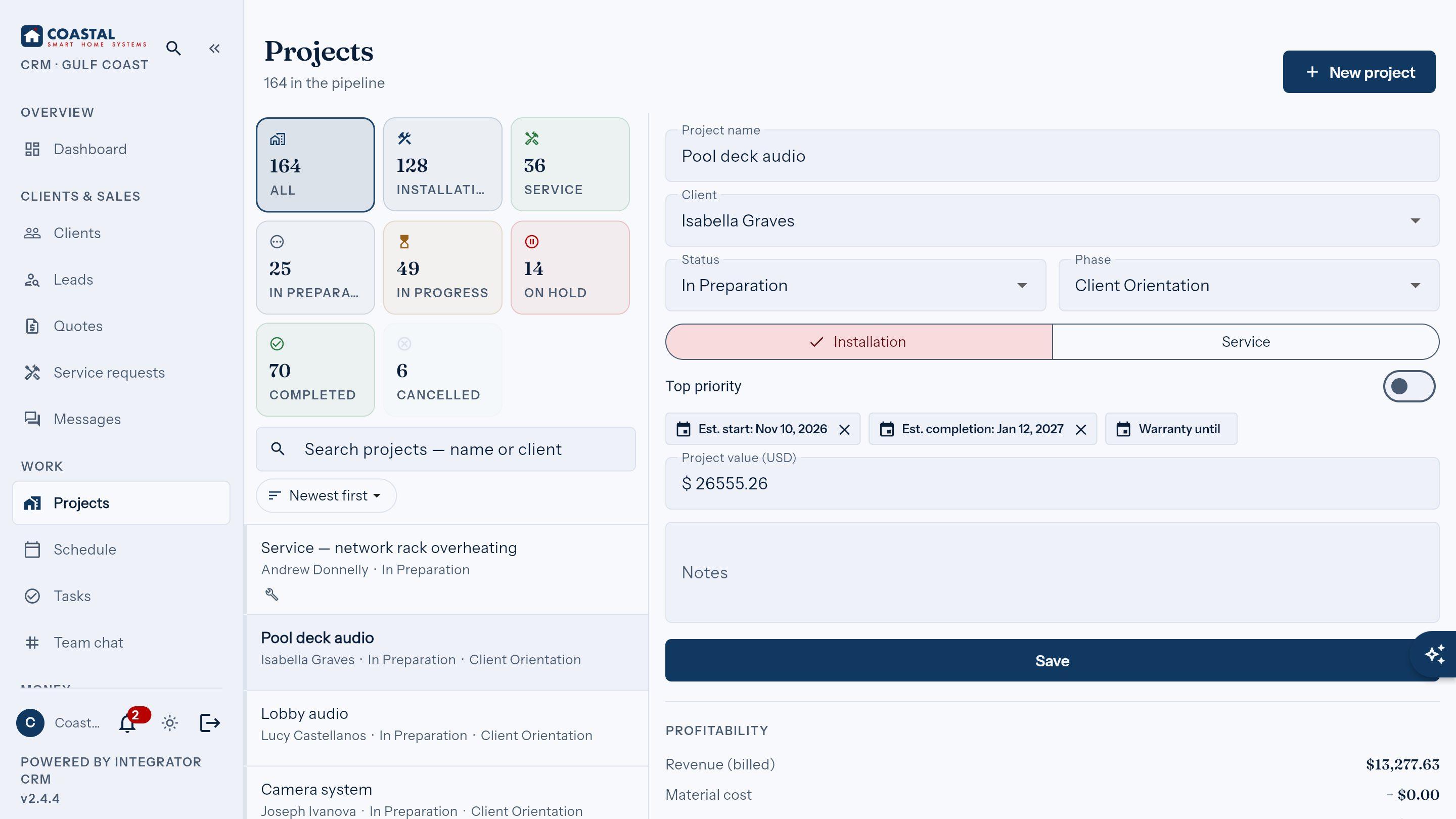Screen dimensions: 1456x819
Task: Switch theme with the sun icon
Action: (169, 723)
